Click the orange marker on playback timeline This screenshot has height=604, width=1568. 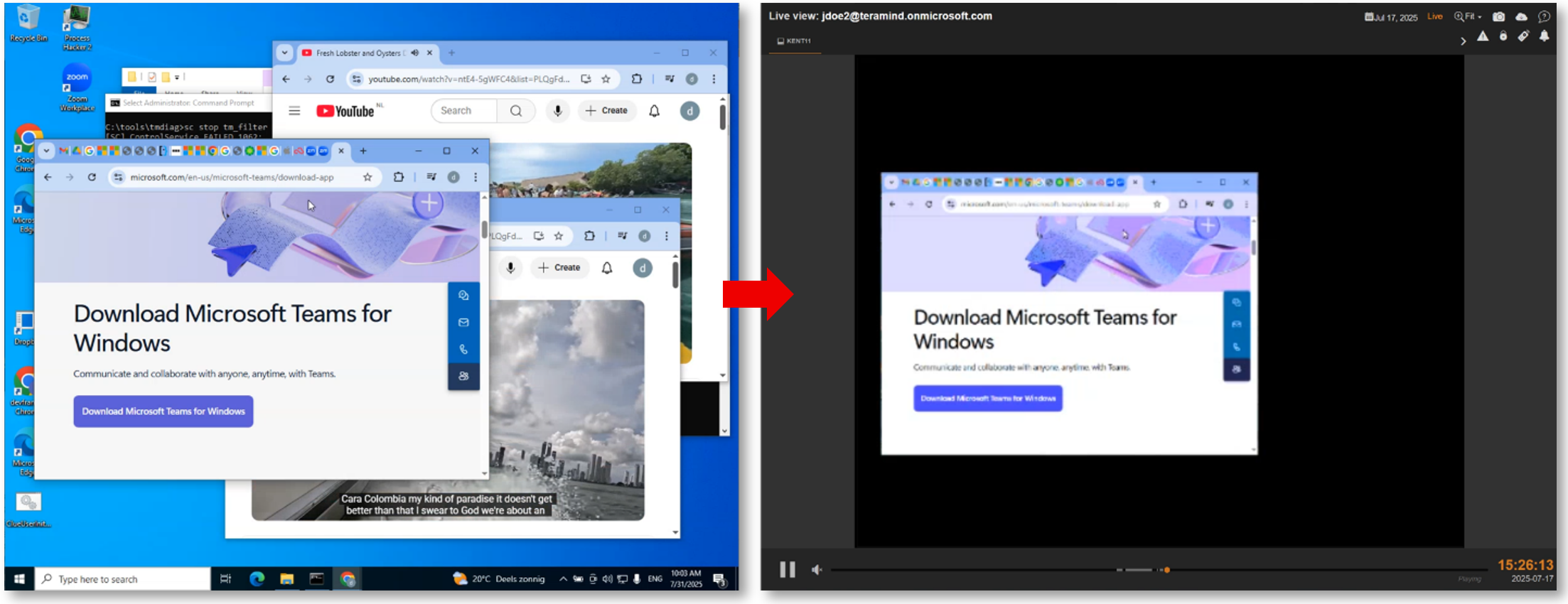click(1166, 570)
